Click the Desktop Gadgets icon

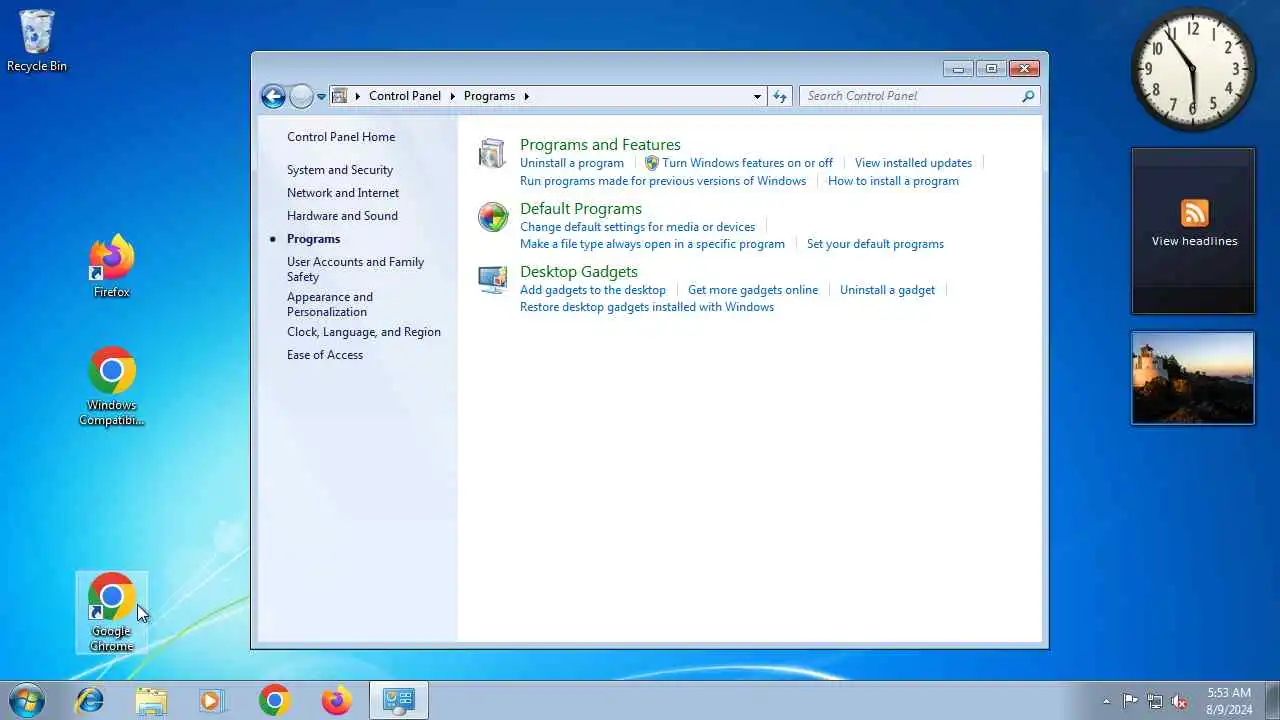(x=492, y=279)
